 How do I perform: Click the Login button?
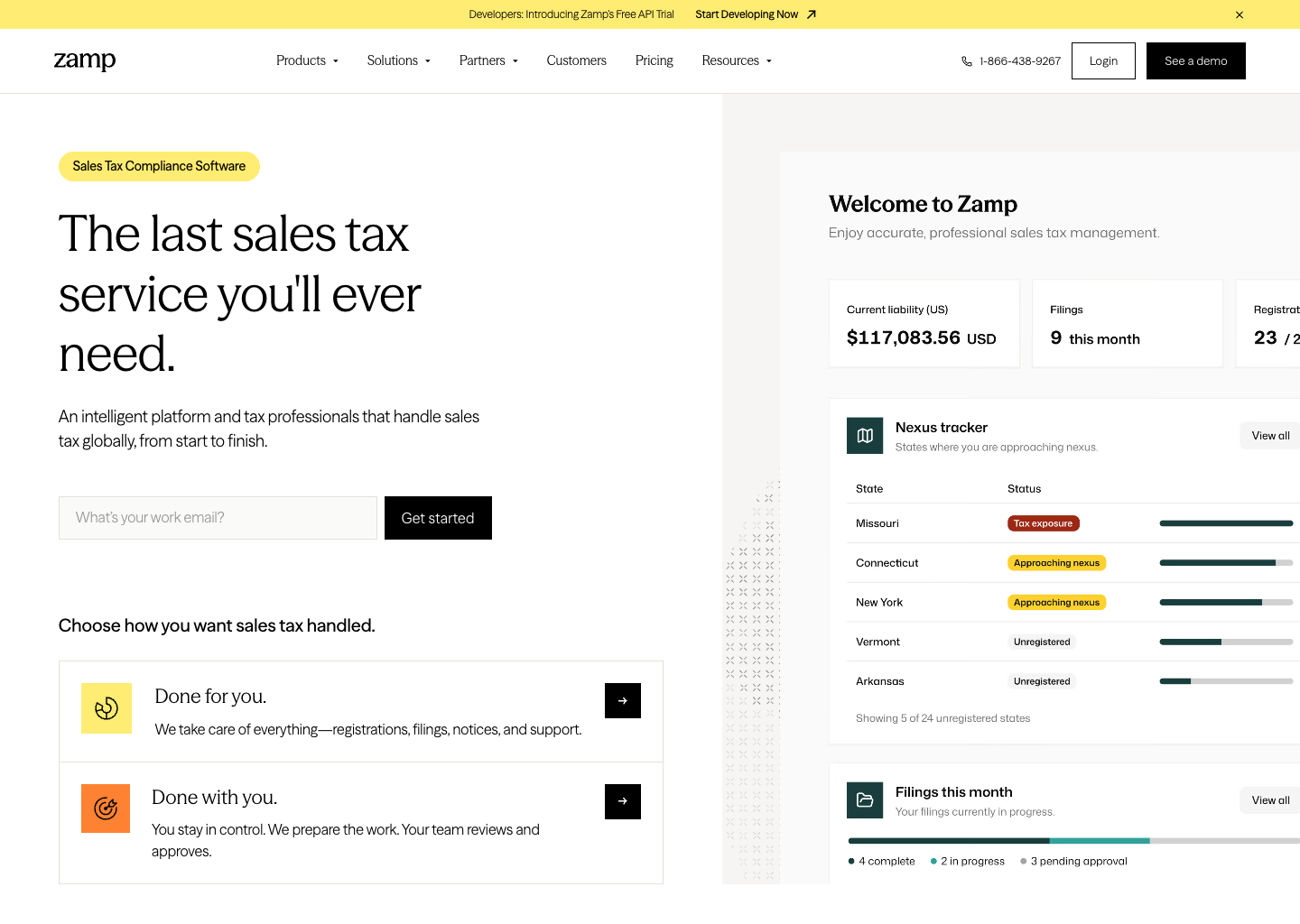[1103, 60]
